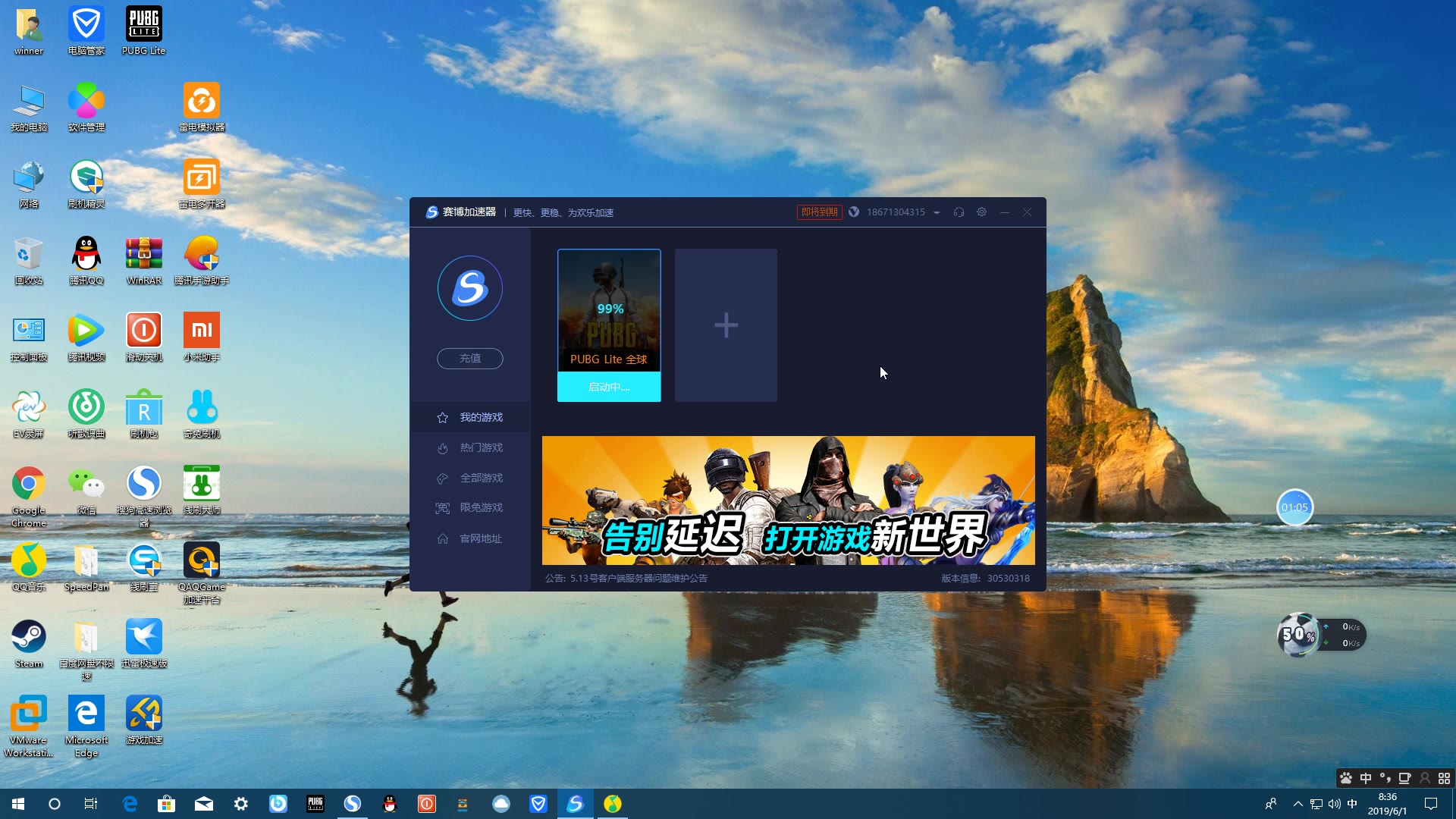Screen dimensions: 1456x819
Task: Open Steam desktop icon
Action: pos(29,644)
